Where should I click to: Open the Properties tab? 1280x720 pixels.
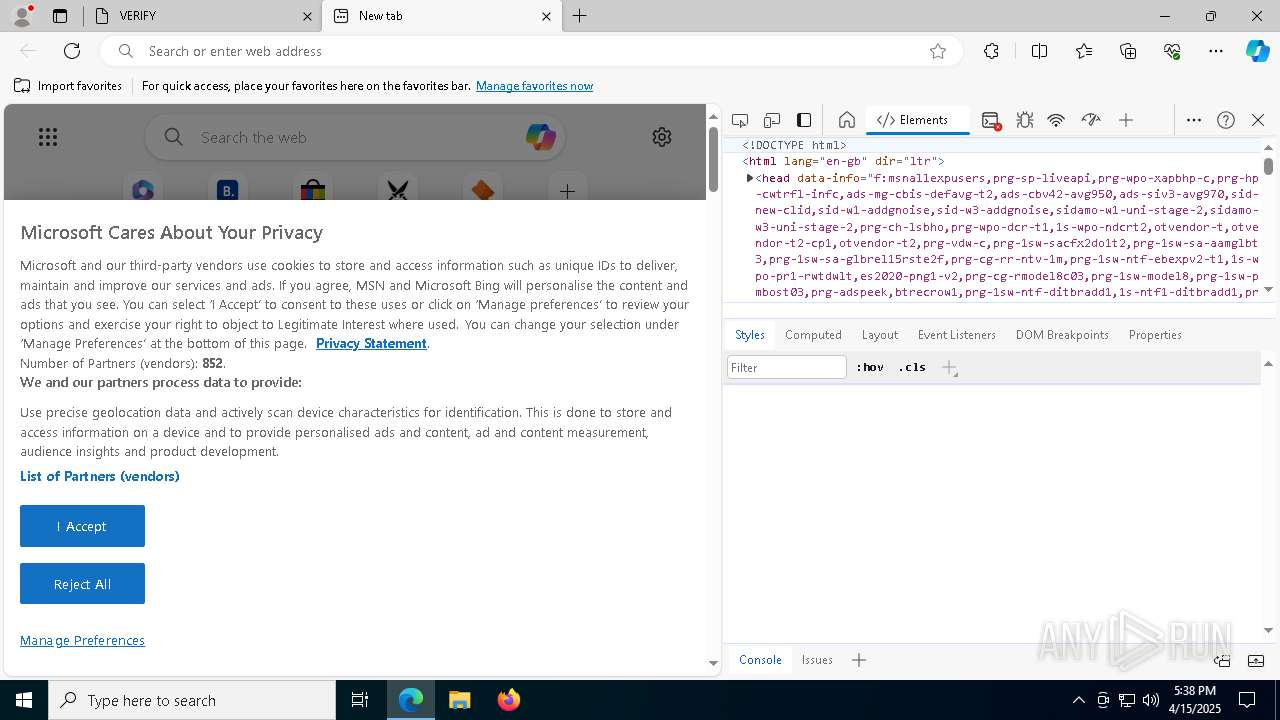pyautogui.click(x=1155, y=335)
